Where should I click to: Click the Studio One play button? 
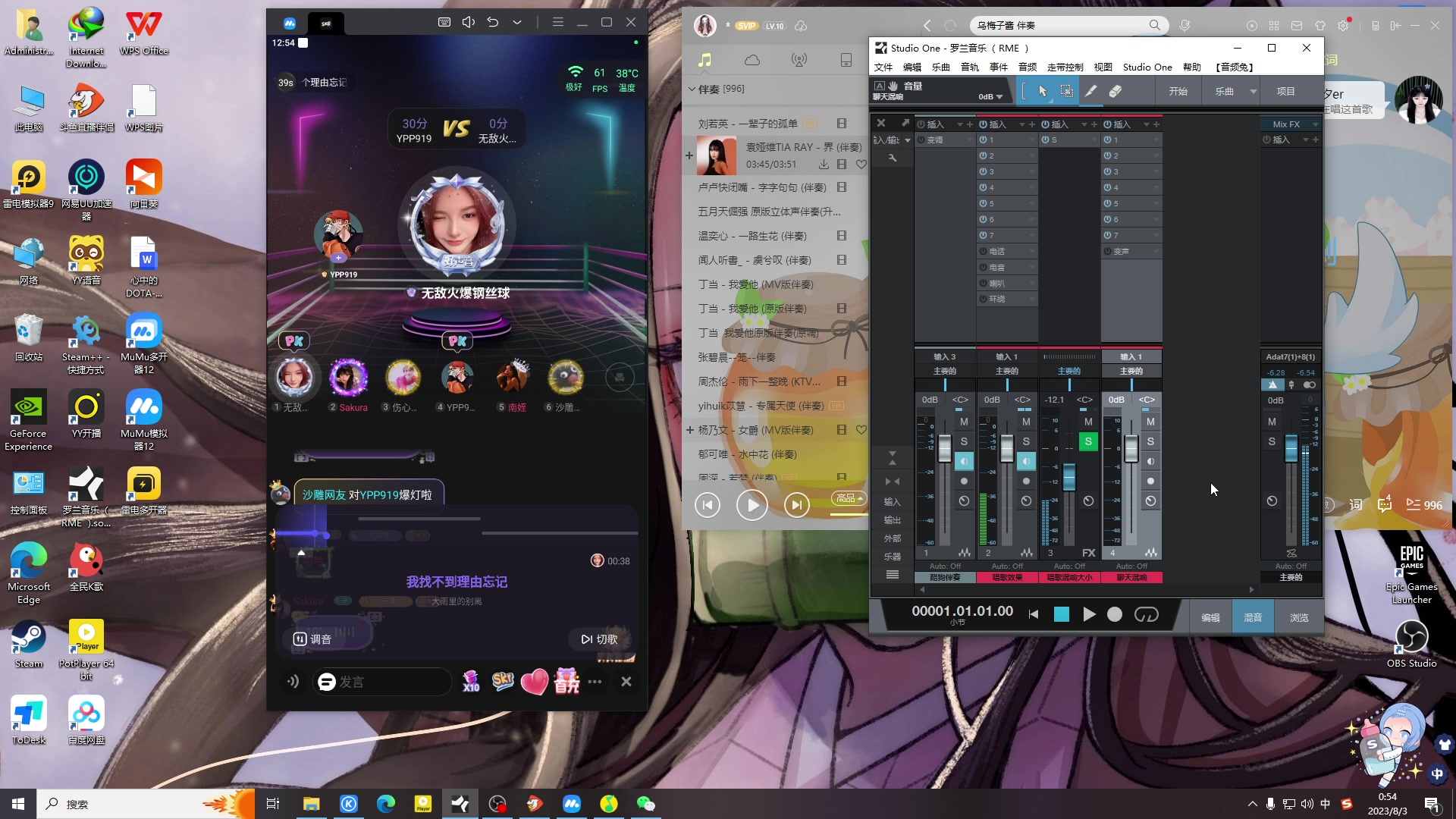point(1089,614)
